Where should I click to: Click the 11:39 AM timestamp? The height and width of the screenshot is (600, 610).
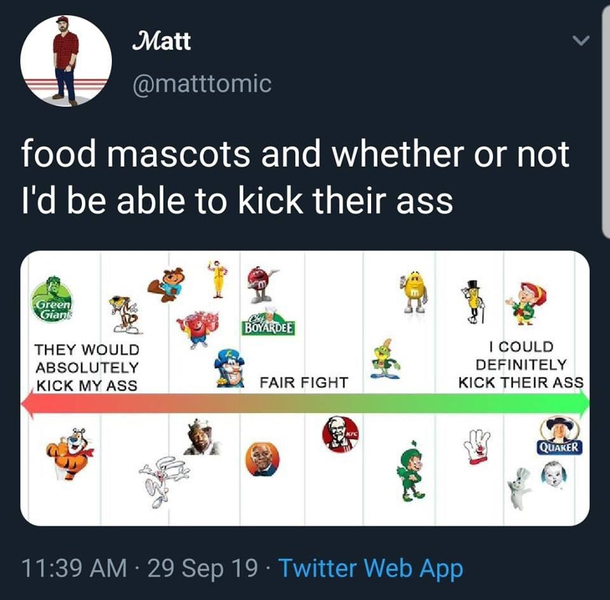74,568
